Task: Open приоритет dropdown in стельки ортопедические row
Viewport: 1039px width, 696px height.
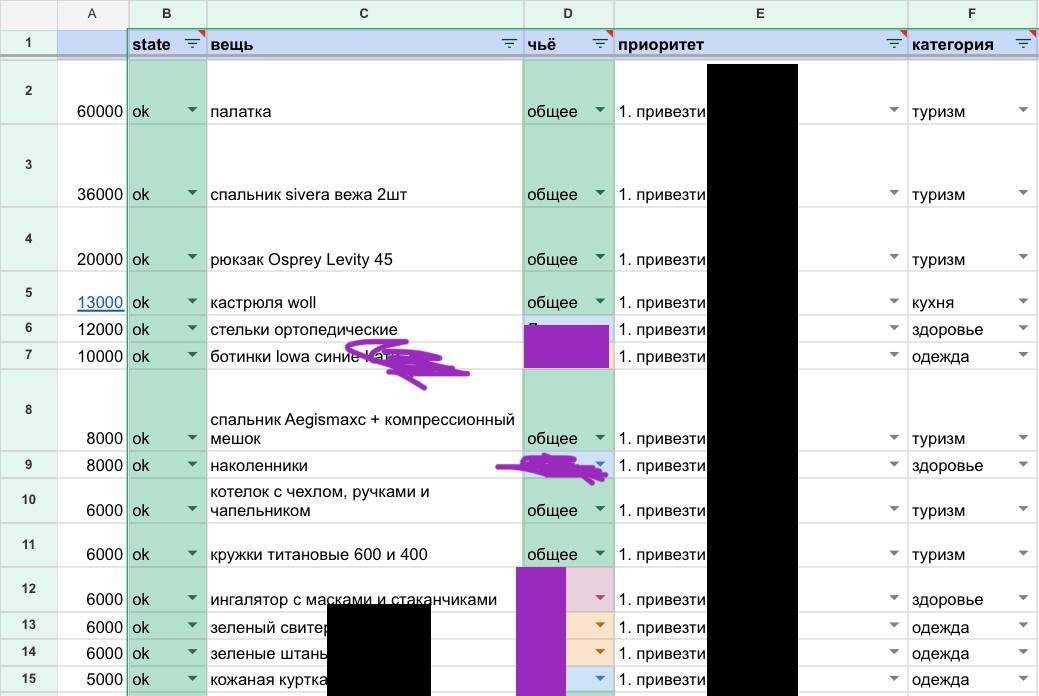Action: pyautogui.click(x=894, y=329)
